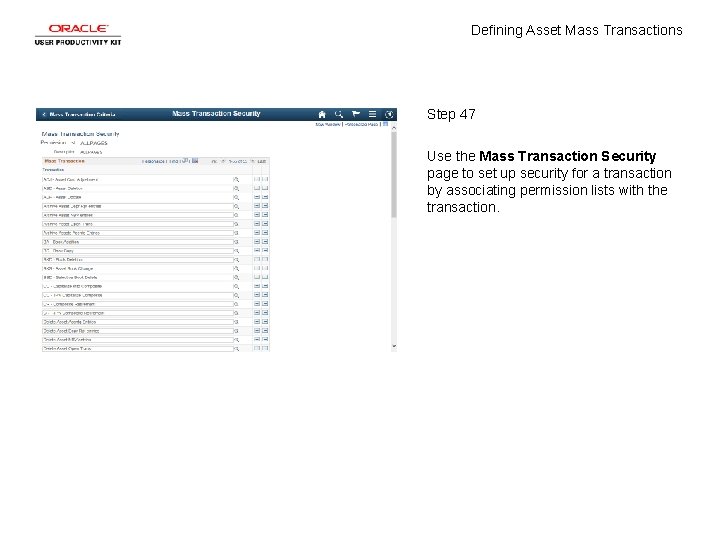Open the New Window link
The height and width of the screenshot is (540, 720).
coord(328,124)
